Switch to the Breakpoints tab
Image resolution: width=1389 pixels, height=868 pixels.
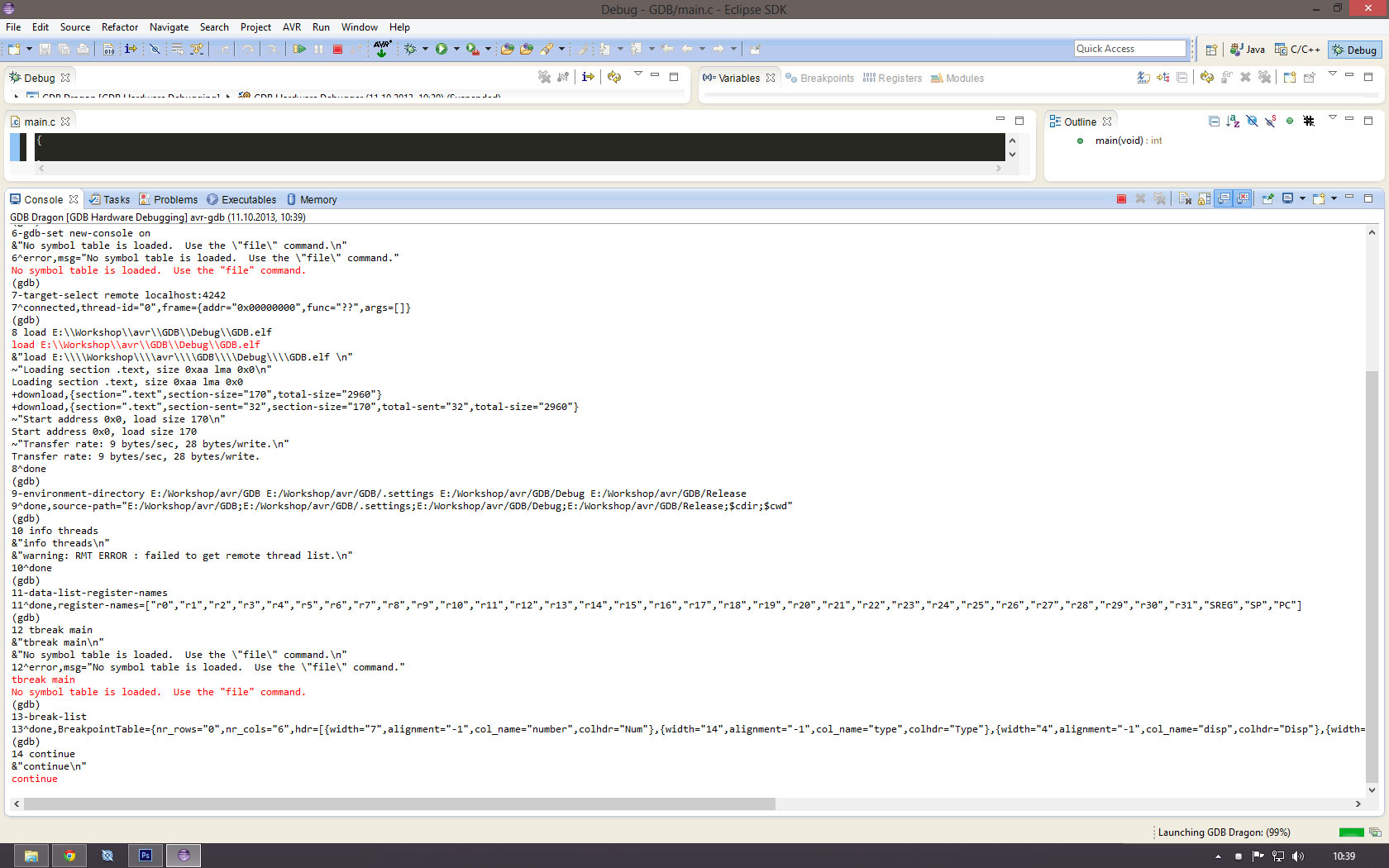pyautogui.click(x=819, y=78)
